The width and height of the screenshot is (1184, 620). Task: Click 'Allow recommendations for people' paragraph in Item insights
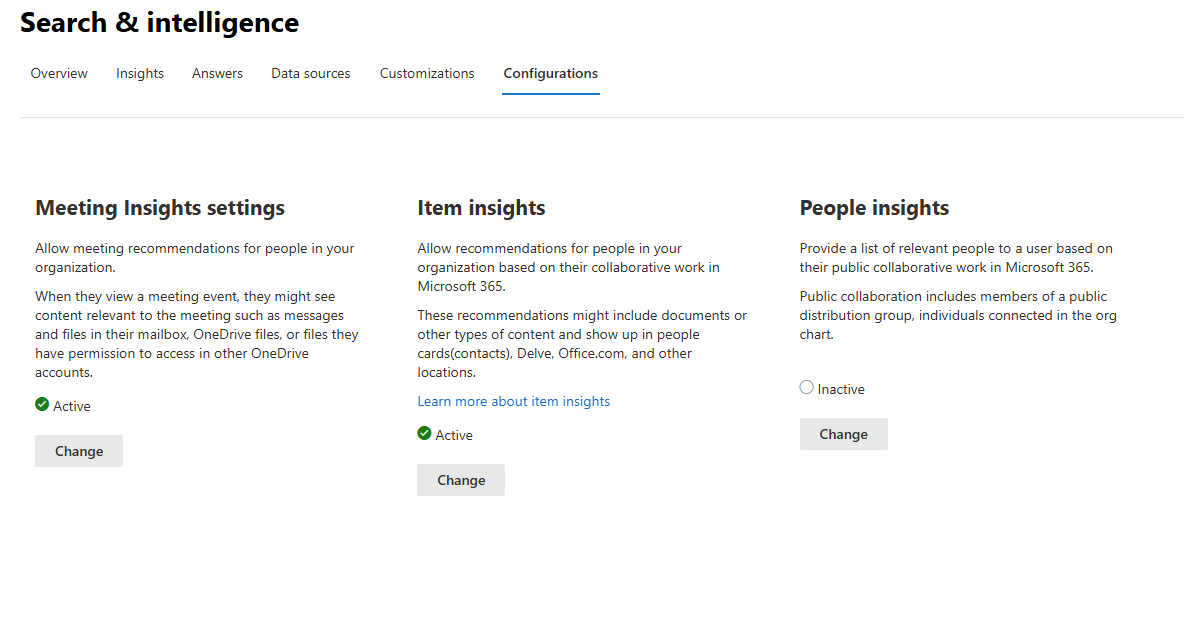click(x=569, y=267)
